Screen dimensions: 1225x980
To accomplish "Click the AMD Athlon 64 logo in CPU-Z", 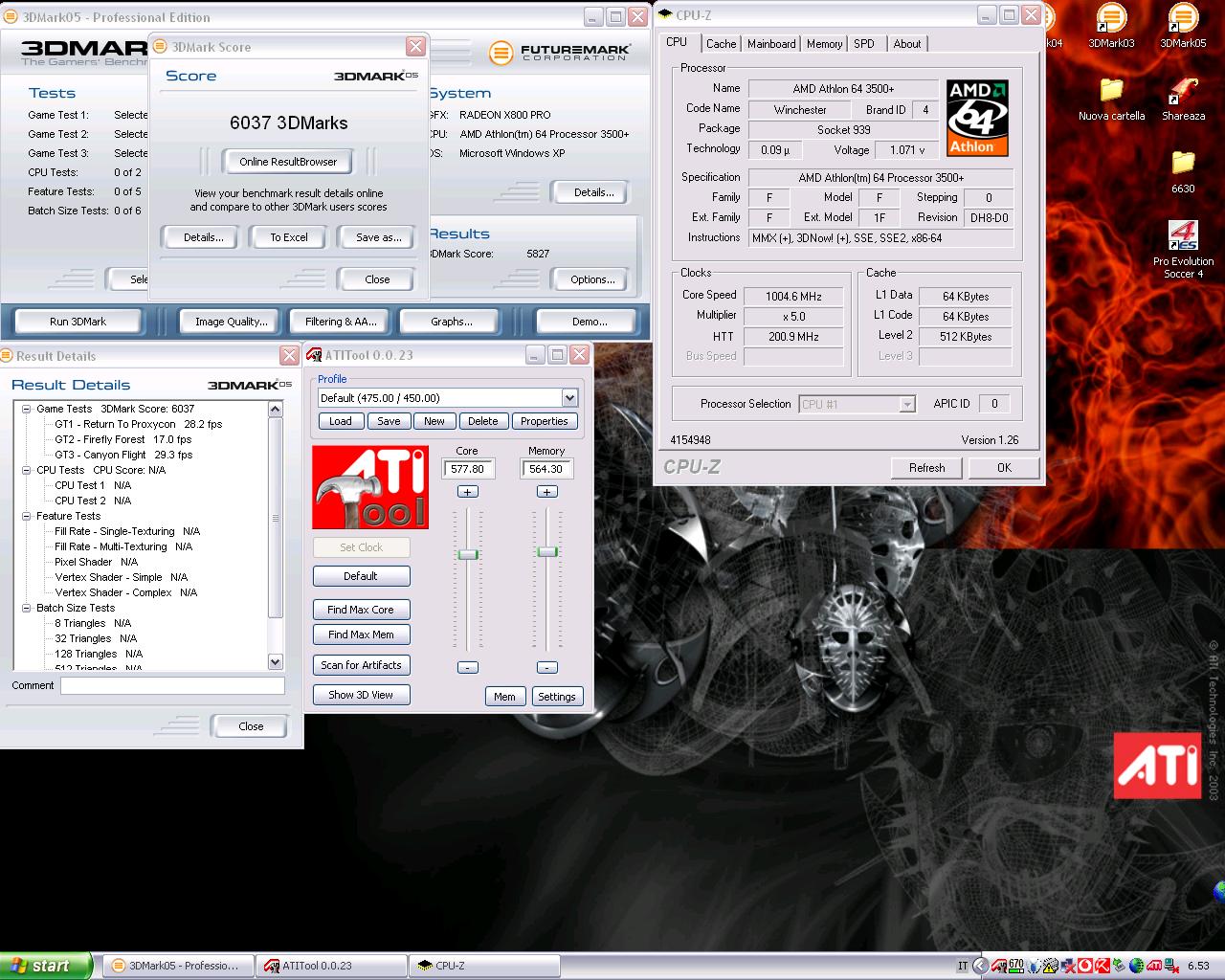I will [x=977, y=118].
